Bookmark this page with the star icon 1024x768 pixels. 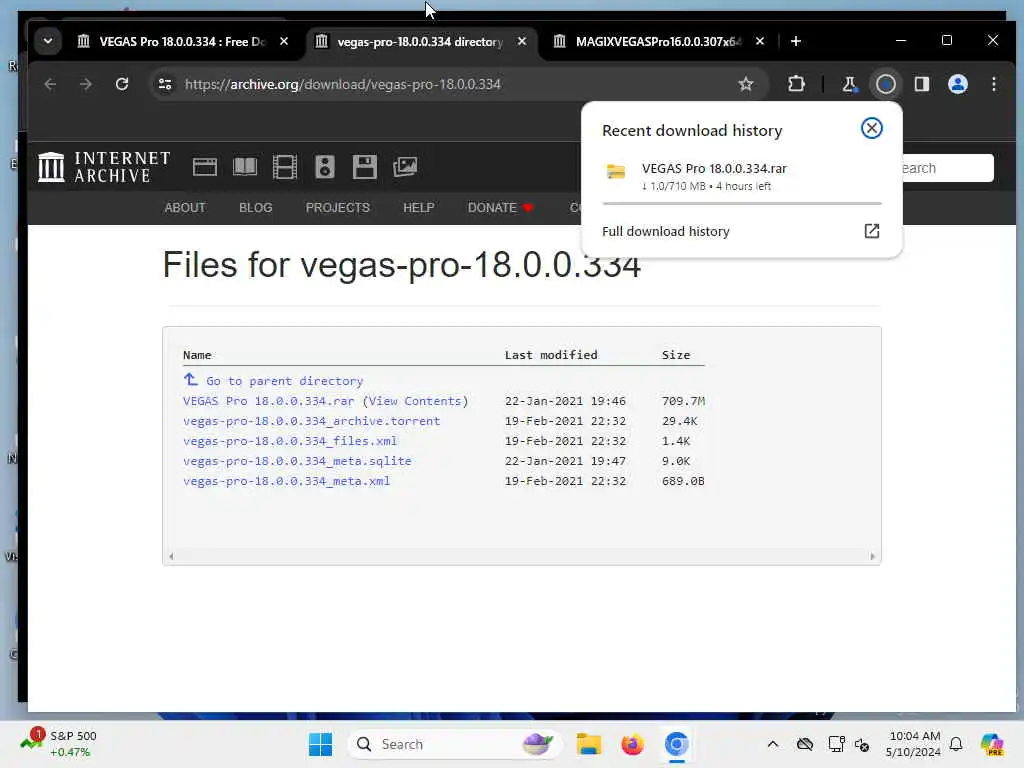746,84
